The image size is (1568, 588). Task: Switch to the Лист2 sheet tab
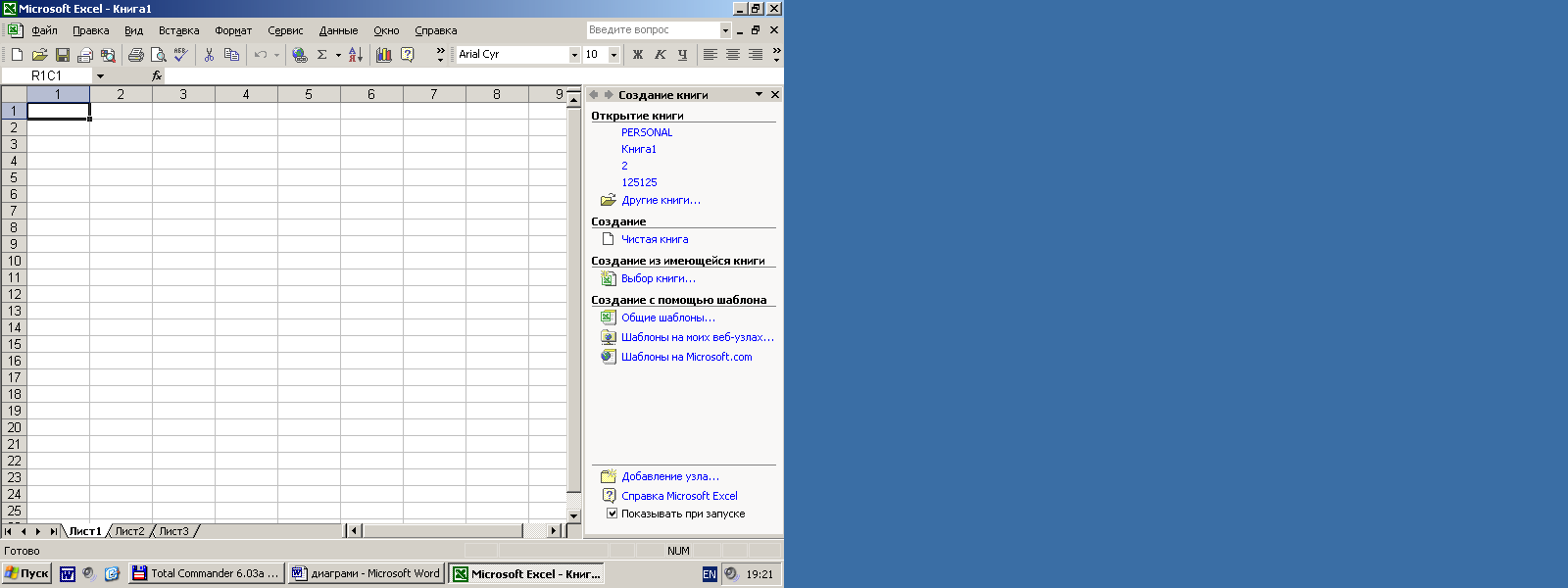coord(129,531)
